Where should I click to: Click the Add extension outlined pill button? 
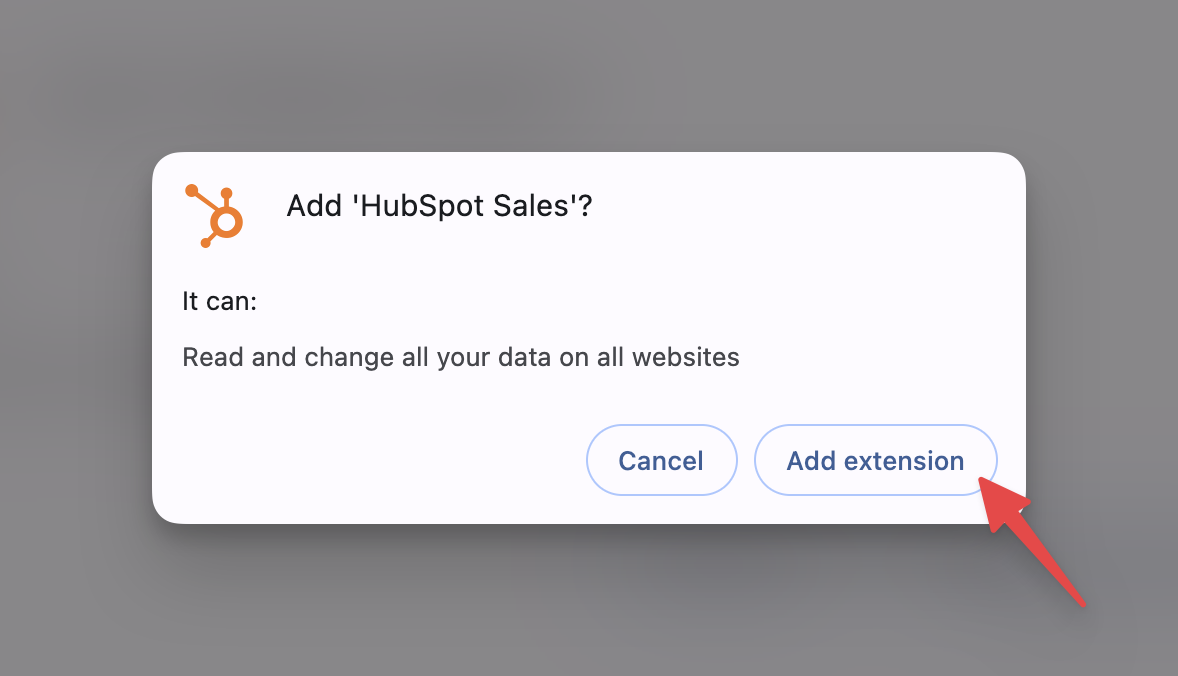875,460
